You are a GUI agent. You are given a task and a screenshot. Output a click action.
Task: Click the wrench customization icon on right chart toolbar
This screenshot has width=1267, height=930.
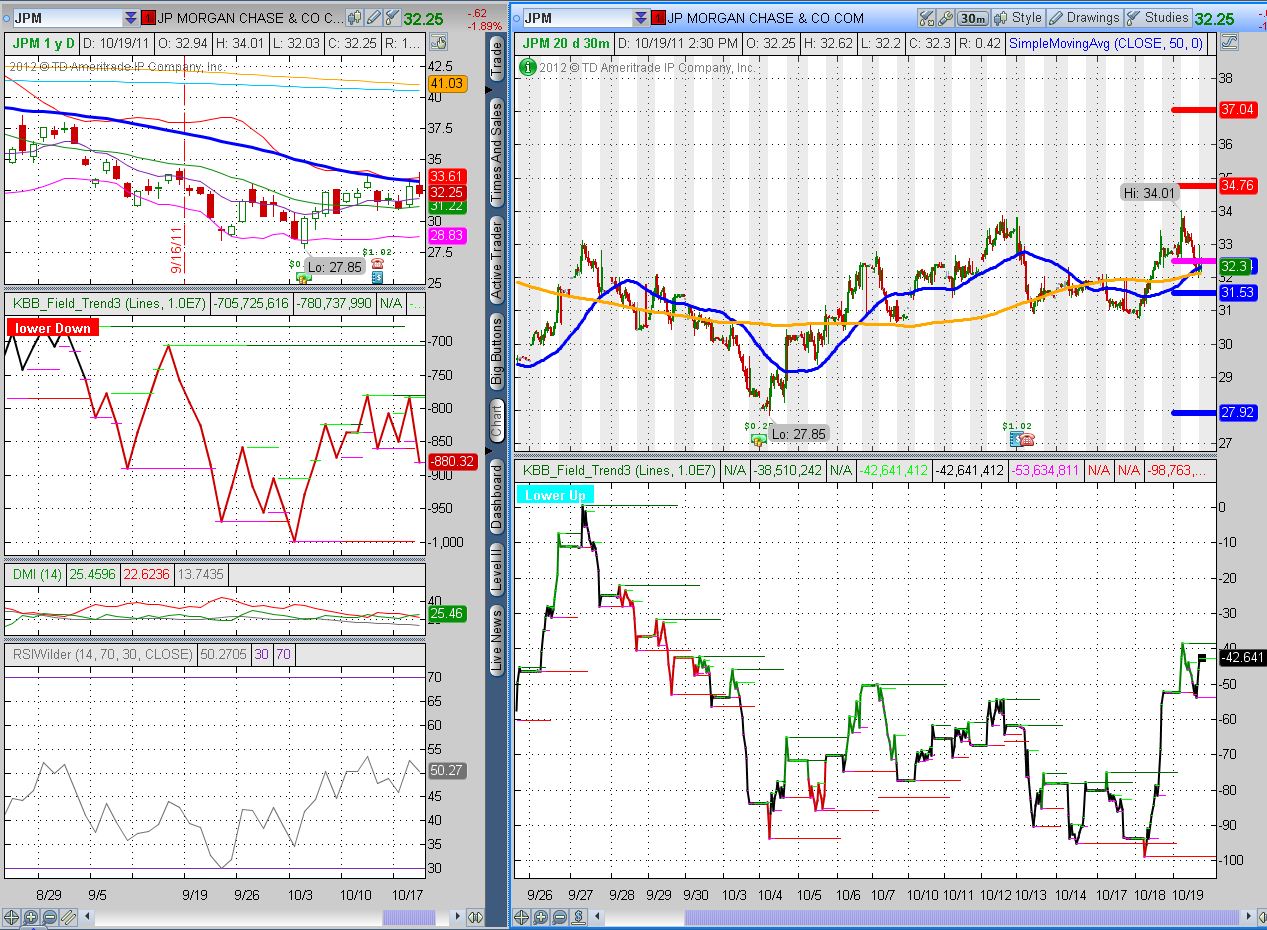click(944, 17)
